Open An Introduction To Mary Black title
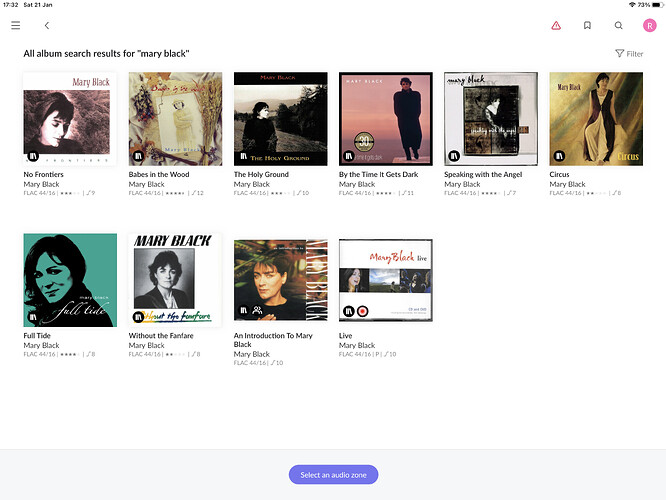The image size is (666, 500). 273,339
